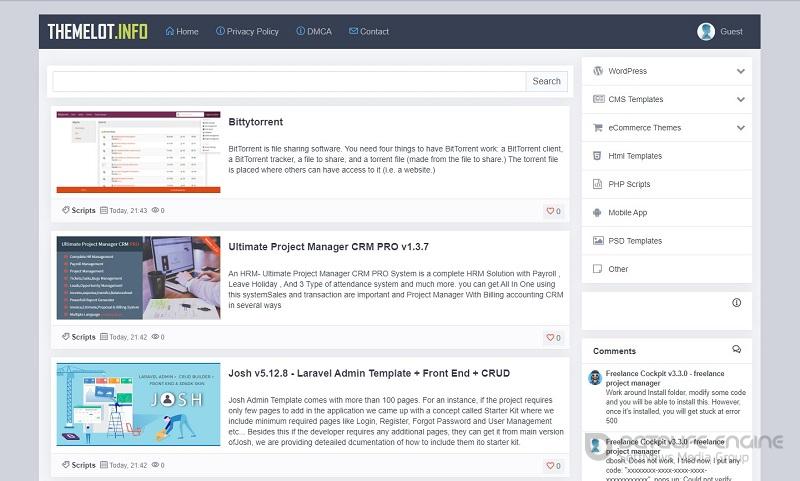Open the Html Templates category
The width and height of the screenshot is (800, 481).
pos(635,156)
